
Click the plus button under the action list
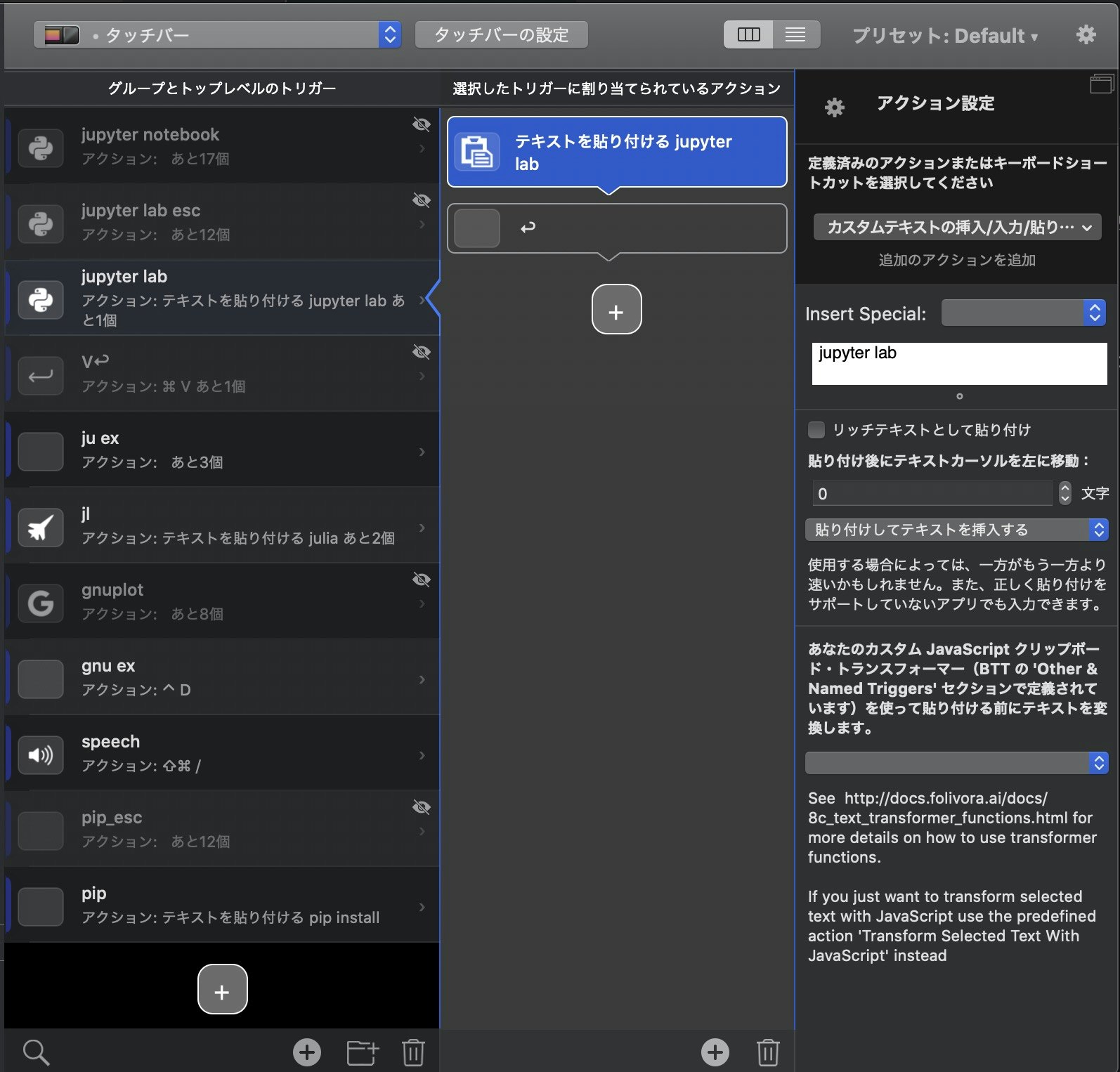click(616, 309)
